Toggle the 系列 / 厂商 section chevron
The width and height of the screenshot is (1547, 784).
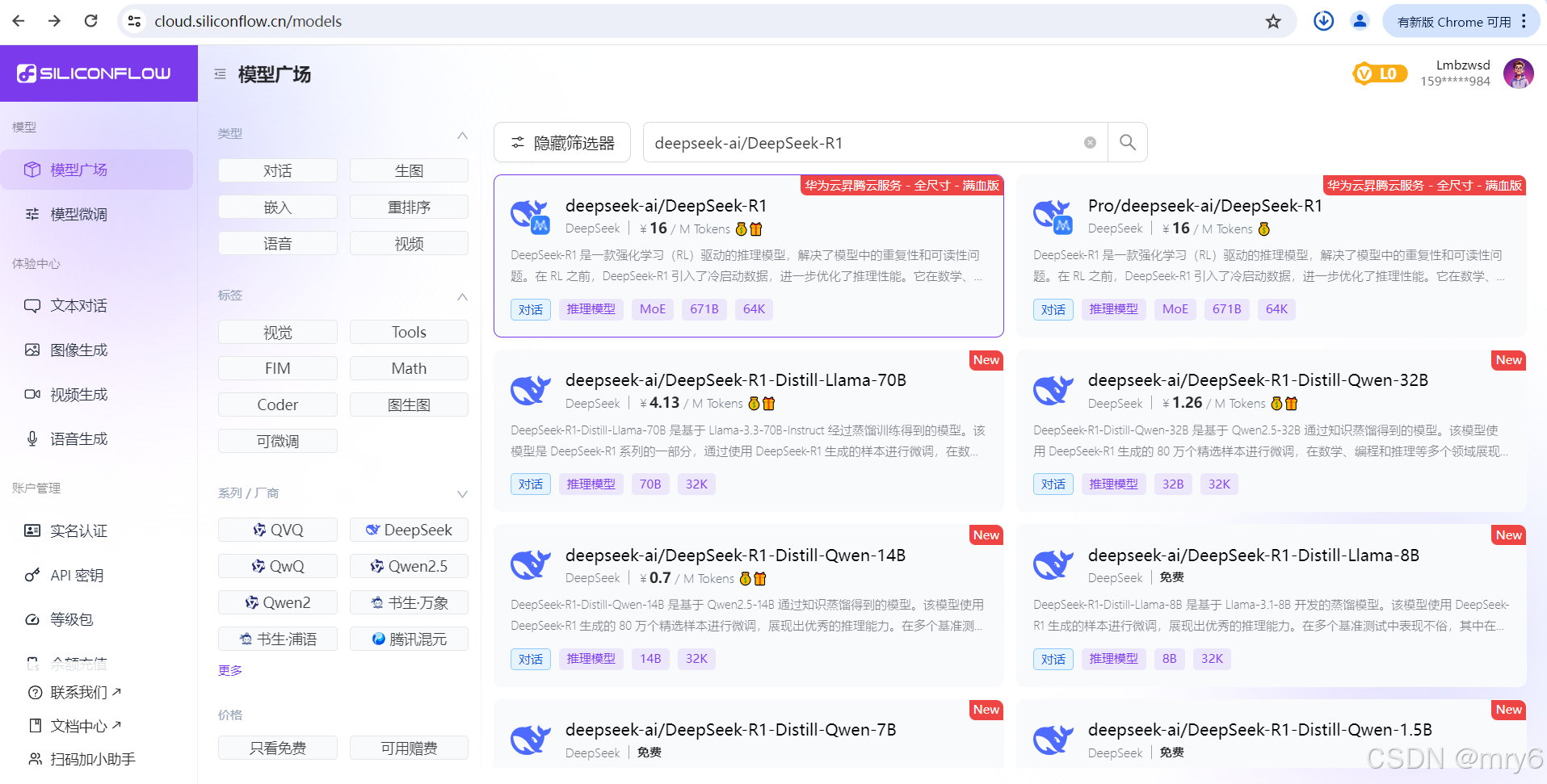tap(462, 494)
